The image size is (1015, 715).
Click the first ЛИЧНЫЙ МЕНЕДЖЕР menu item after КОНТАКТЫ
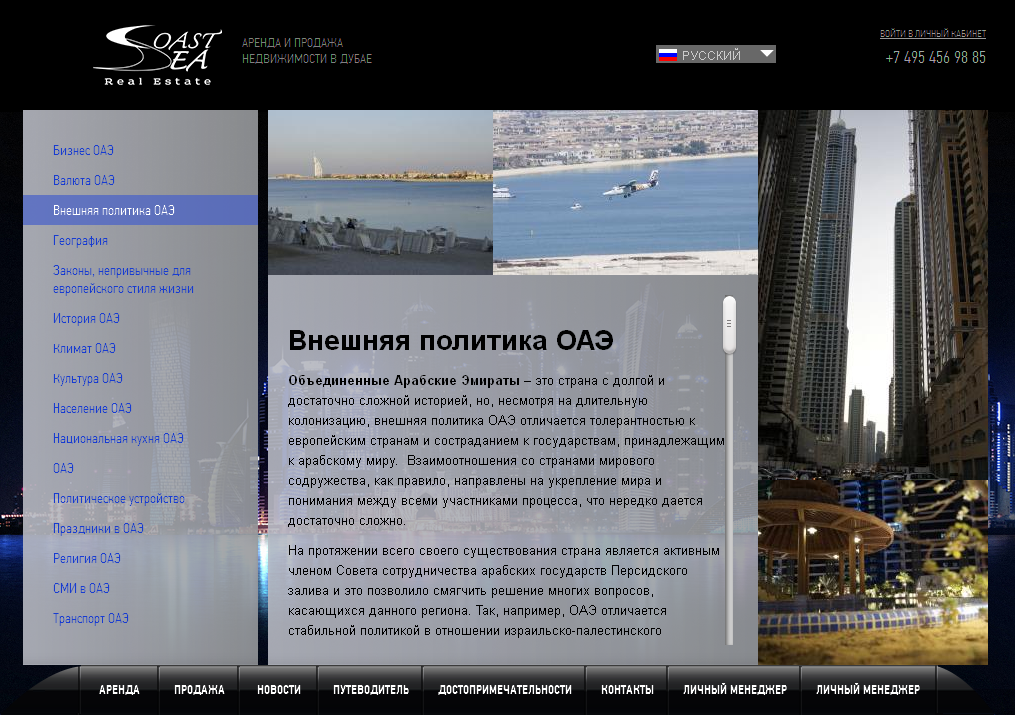[x=734, y=690]
